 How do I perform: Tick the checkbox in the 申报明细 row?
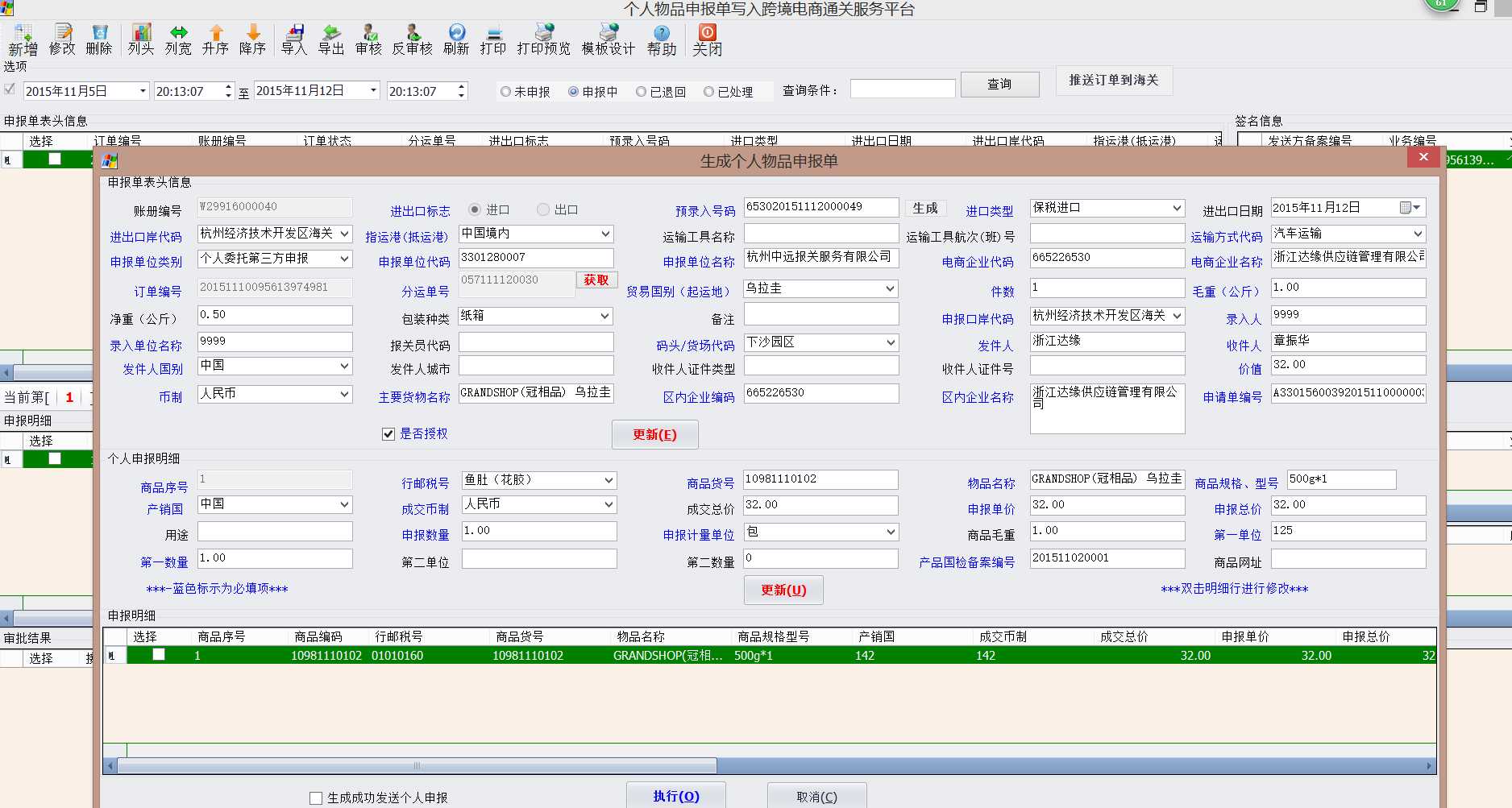[159, 654]
